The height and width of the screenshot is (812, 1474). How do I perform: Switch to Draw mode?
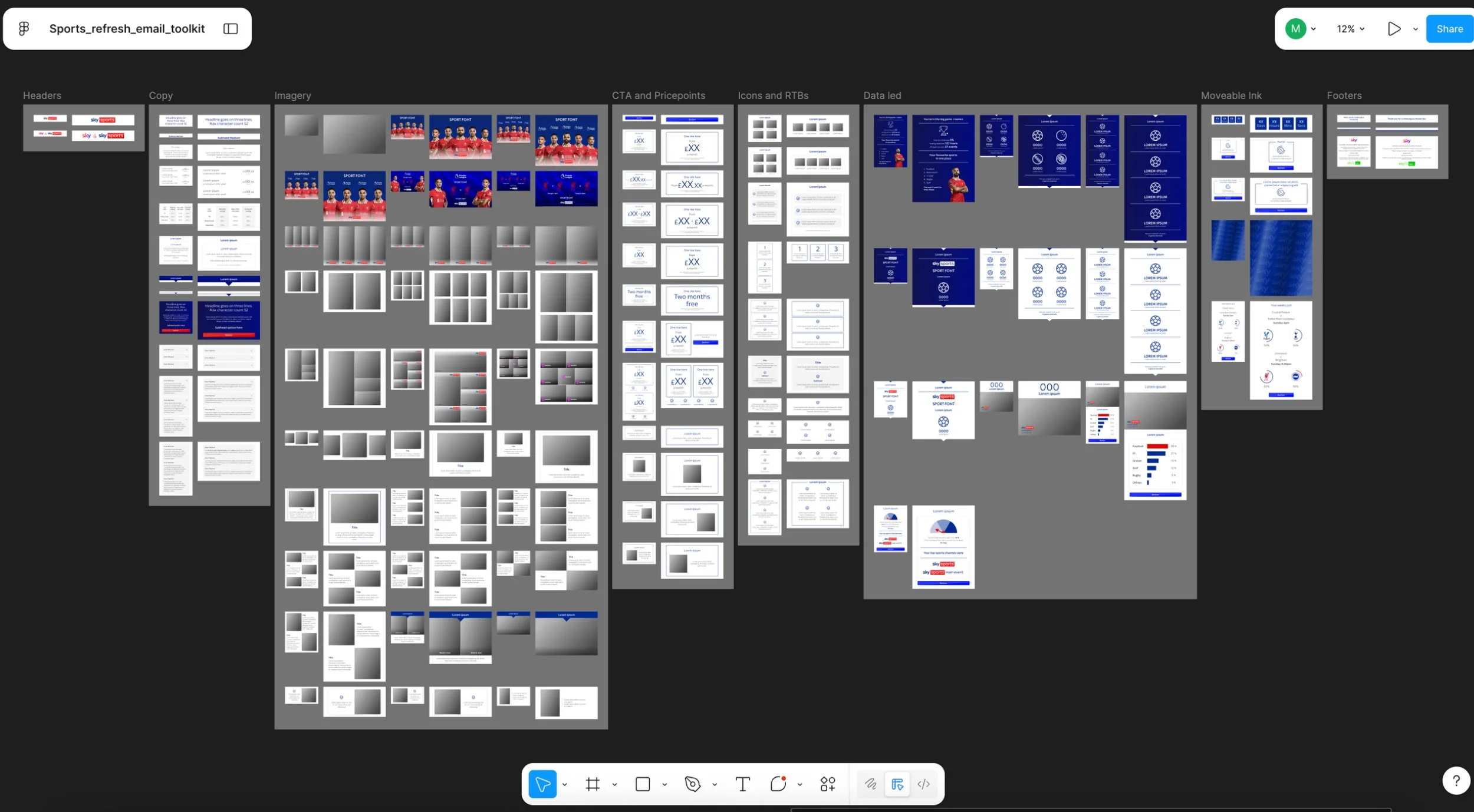tap(870, 784)
